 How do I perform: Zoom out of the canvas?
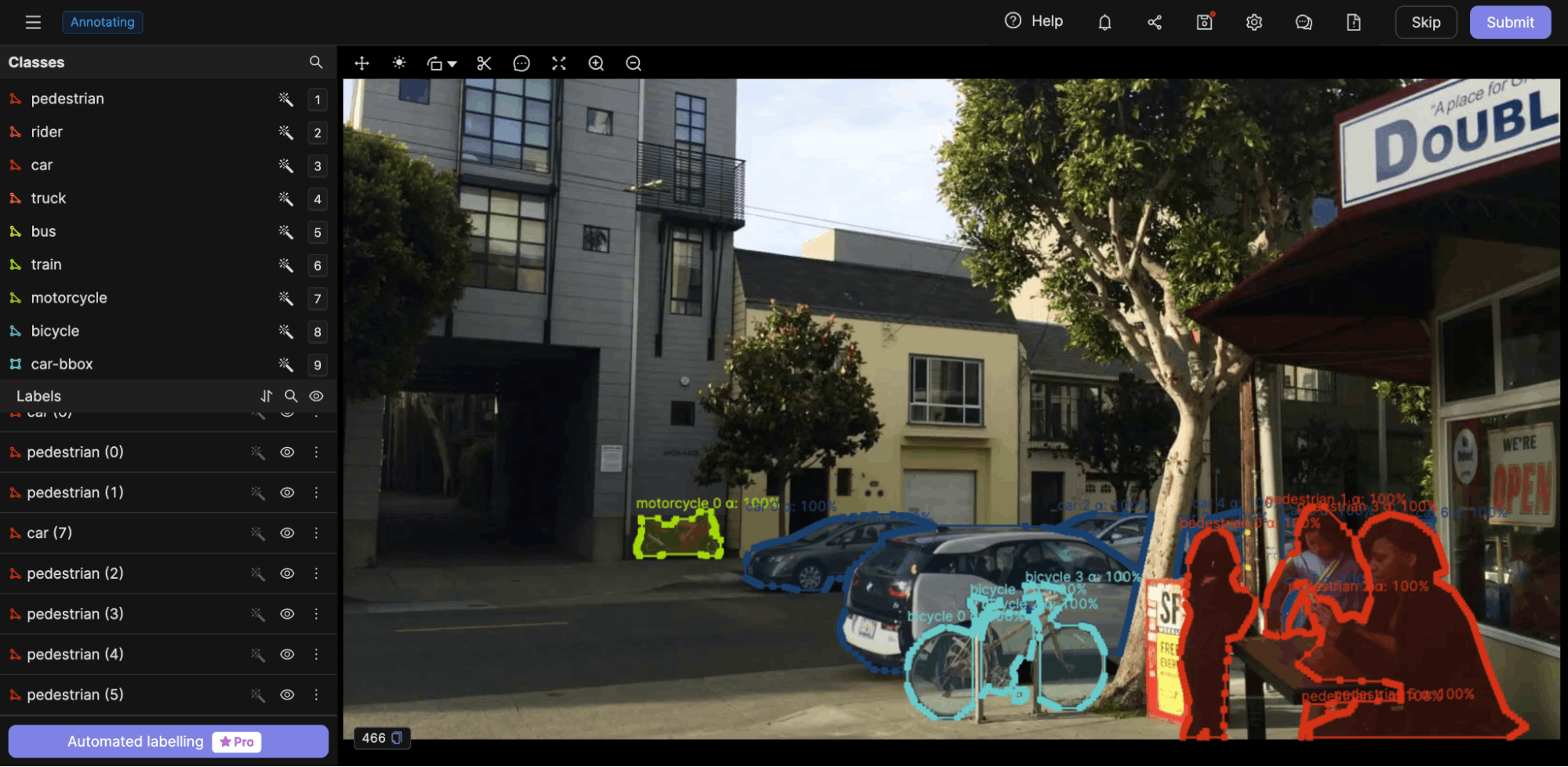pyautogui.click(x=634, y=63)
